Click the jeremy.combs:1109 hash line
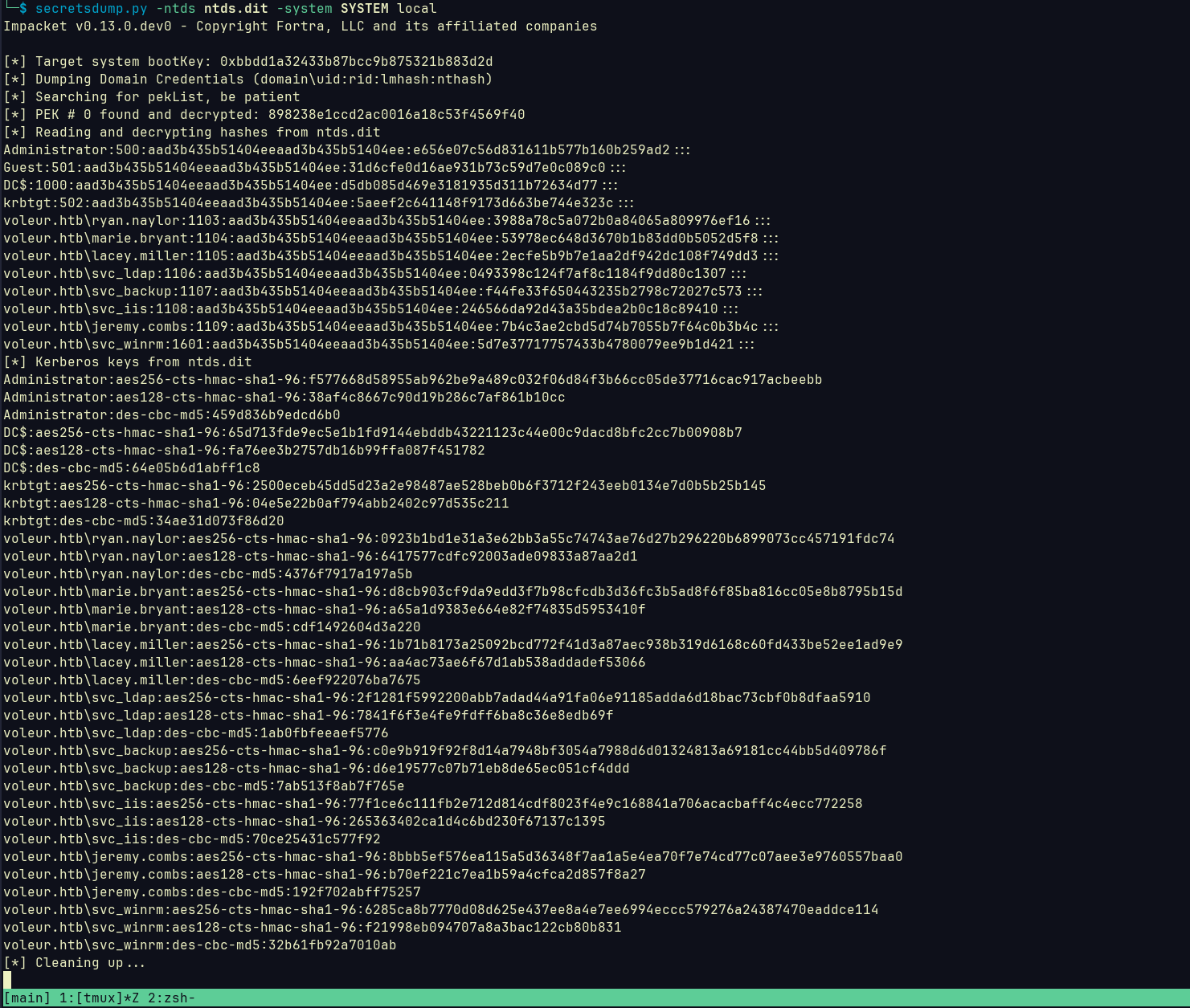The image size is (1190, 1008). (x=391, y=327)
